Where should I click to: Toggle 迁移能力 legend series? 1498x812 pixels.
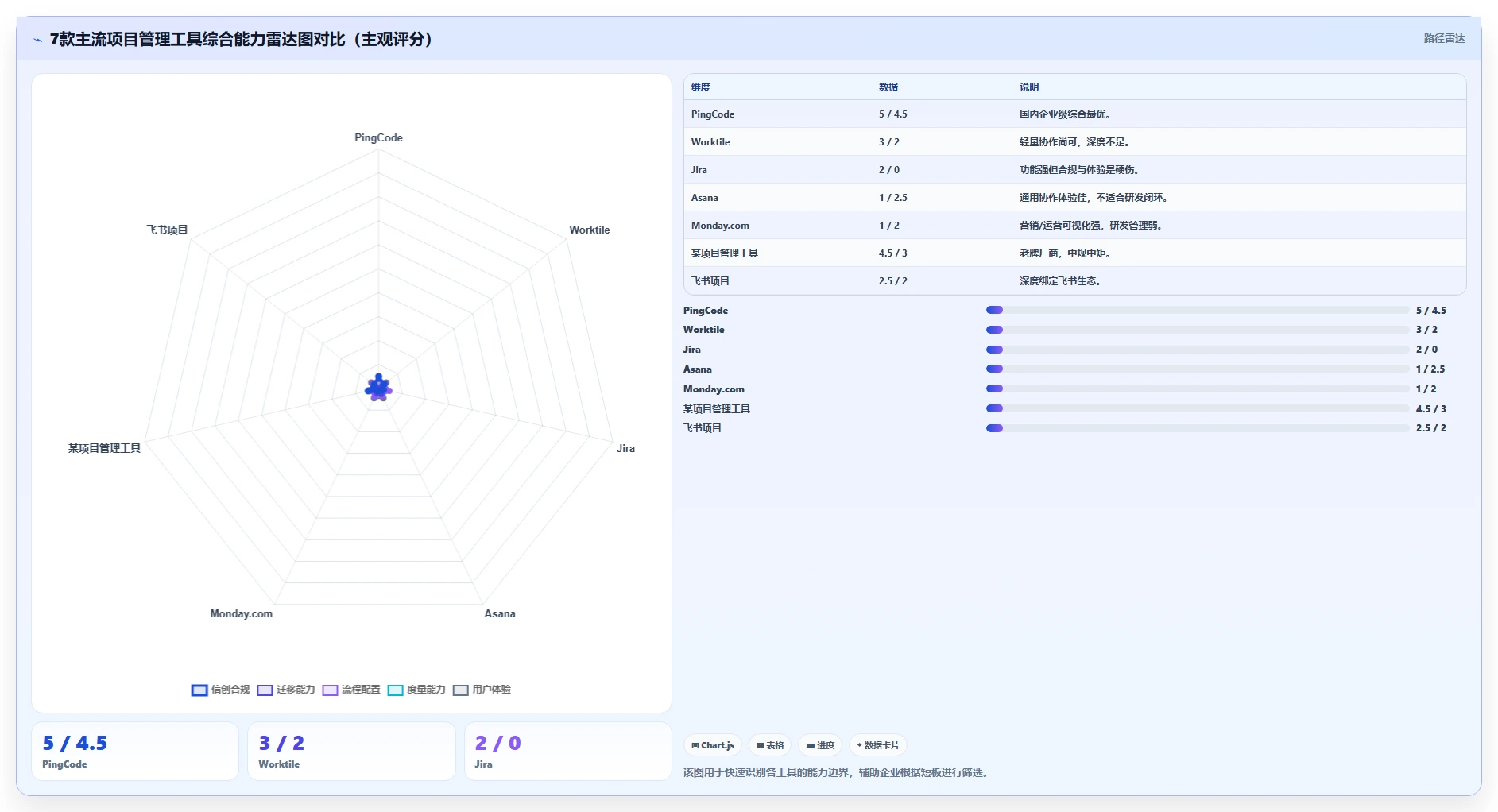(286, 690)
